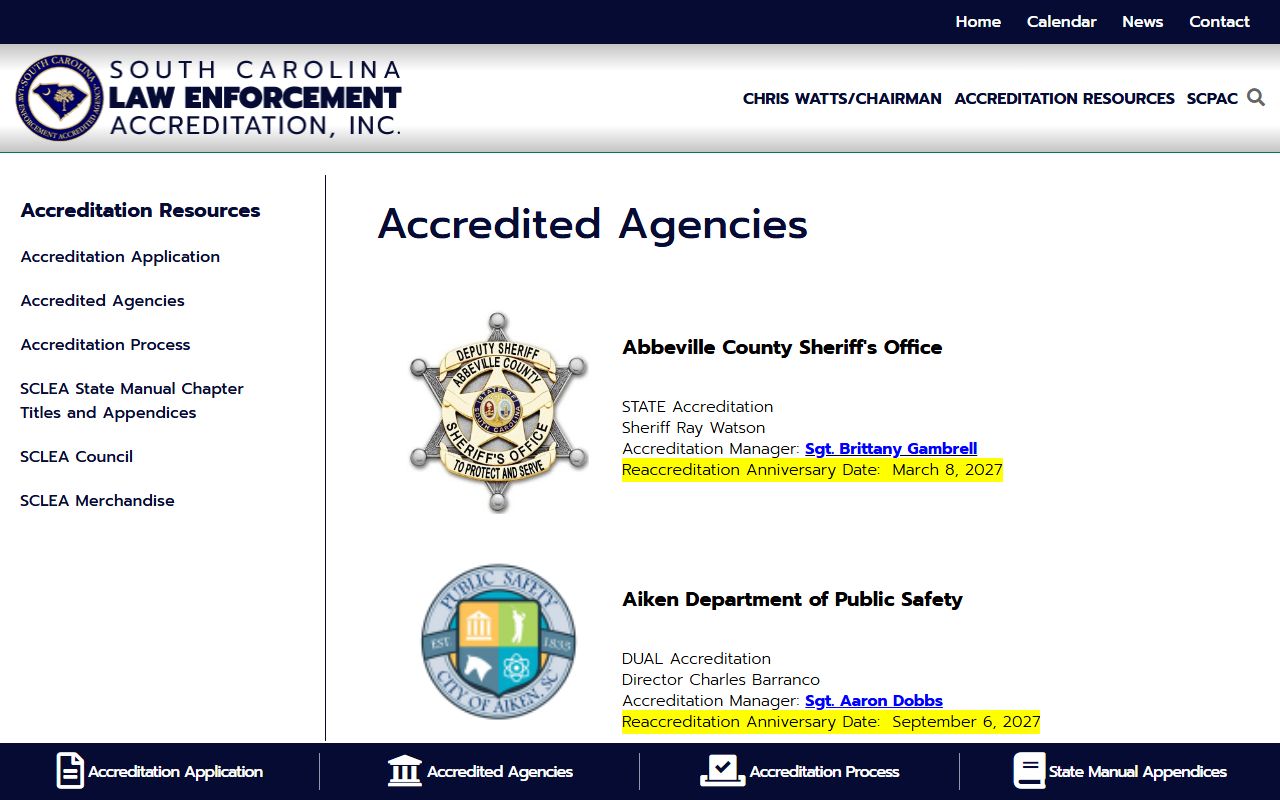Viewport: 1280px width, 800px height.
Task: Open Accreditation Resources main menu
Action: point(1064,98)
